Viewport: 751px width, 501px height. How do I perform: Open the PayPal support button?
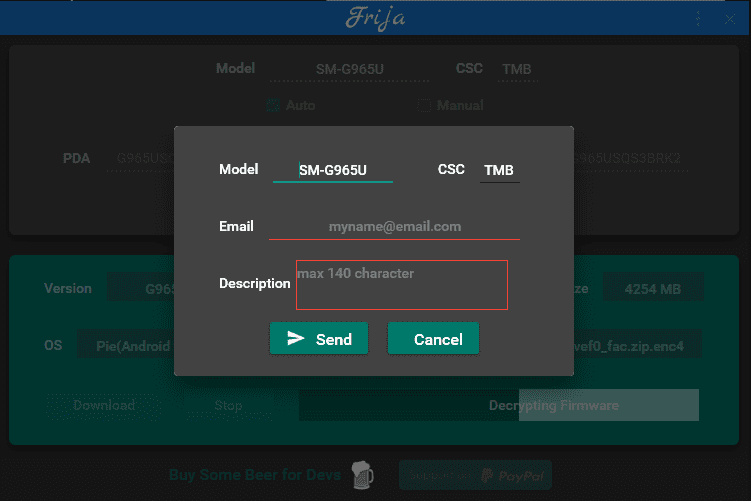475,475
